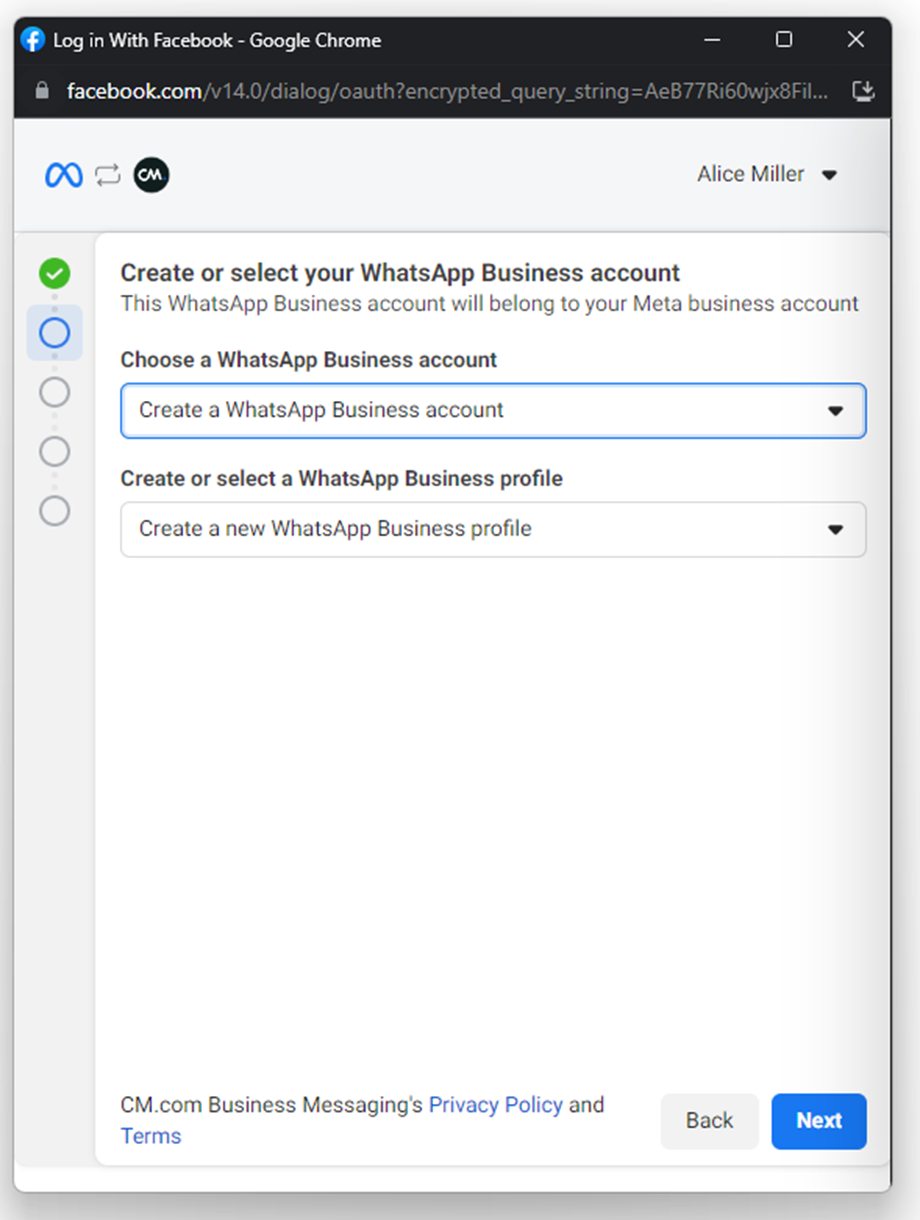Viewport: 920px width, 1220px height.
Task: Click the padlock icon in address bar
Action: tap(41, 91)
